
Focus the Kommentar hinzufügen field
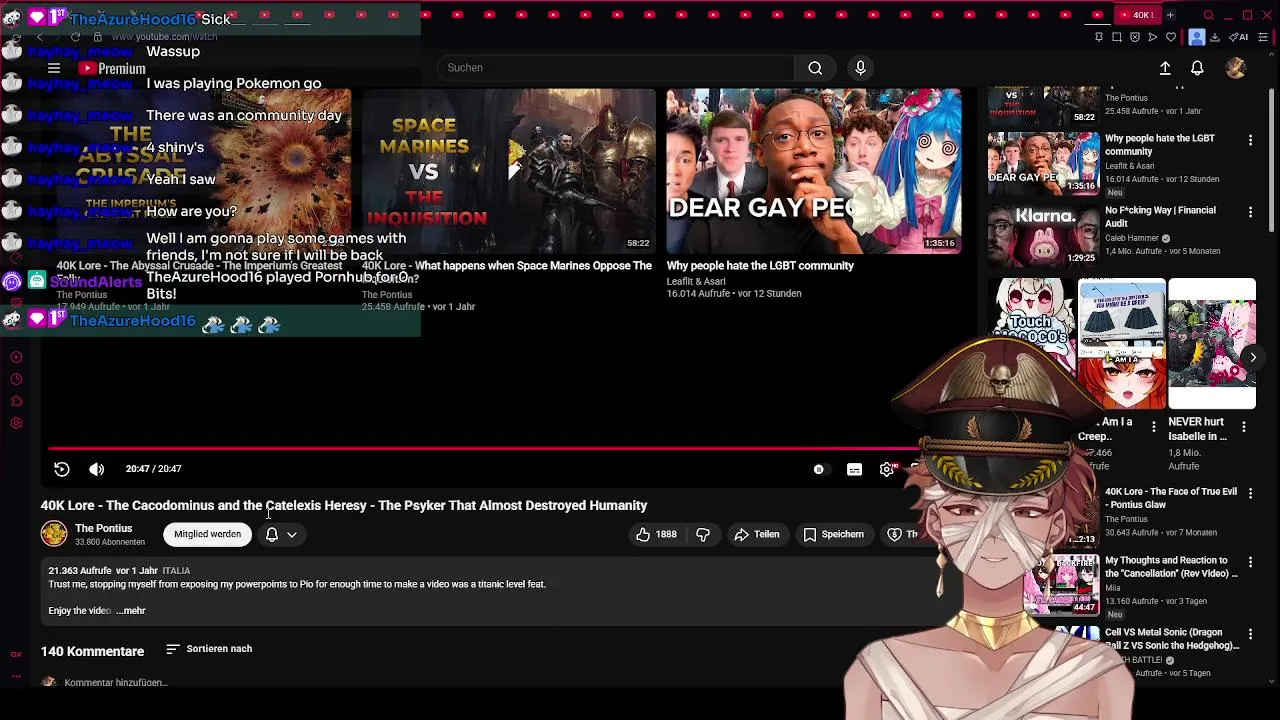116,682
